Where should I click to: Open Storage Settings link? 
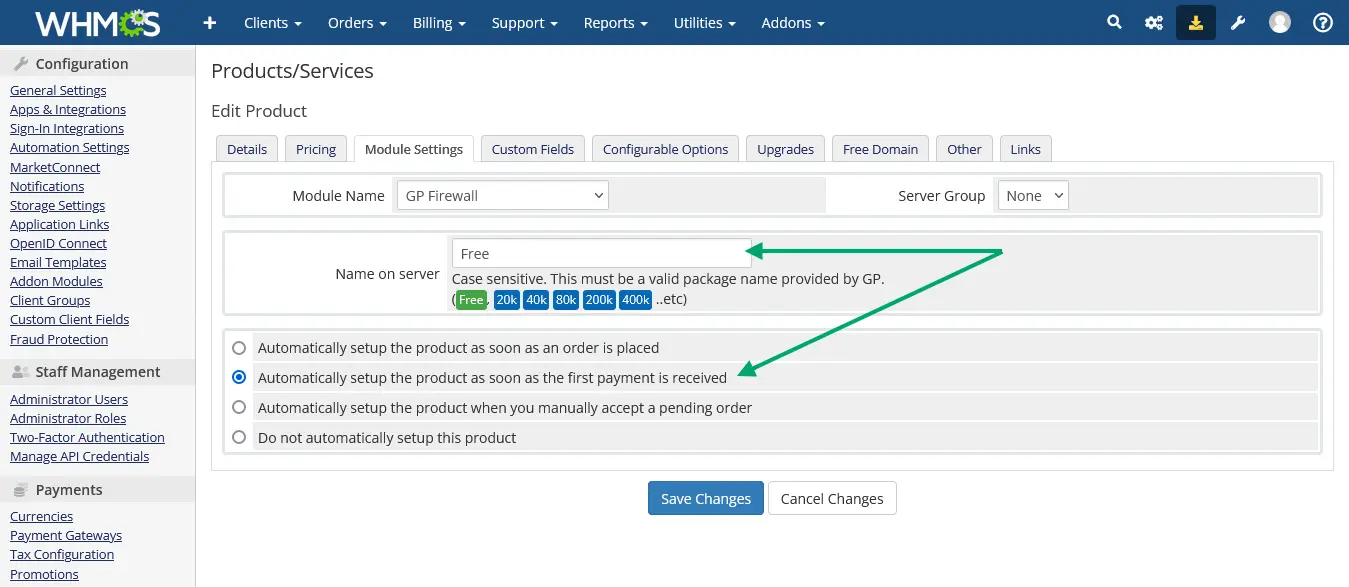click(58, 205)
